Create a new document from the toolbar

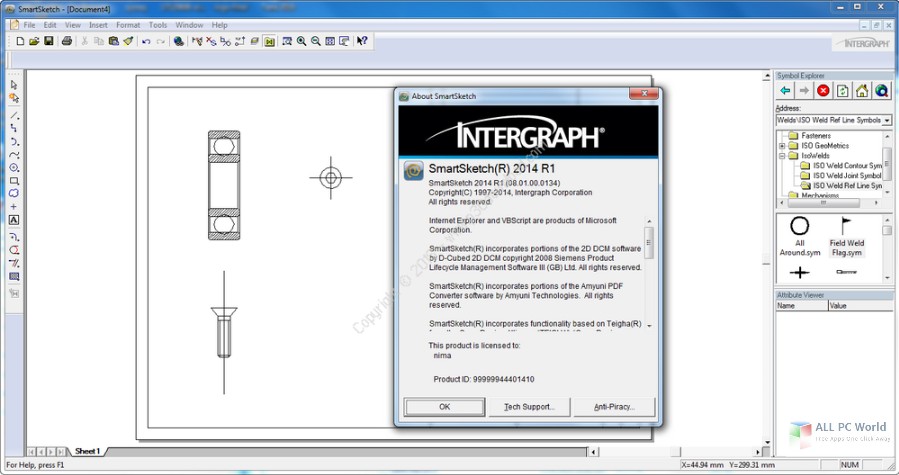click(x=20, y=41)
